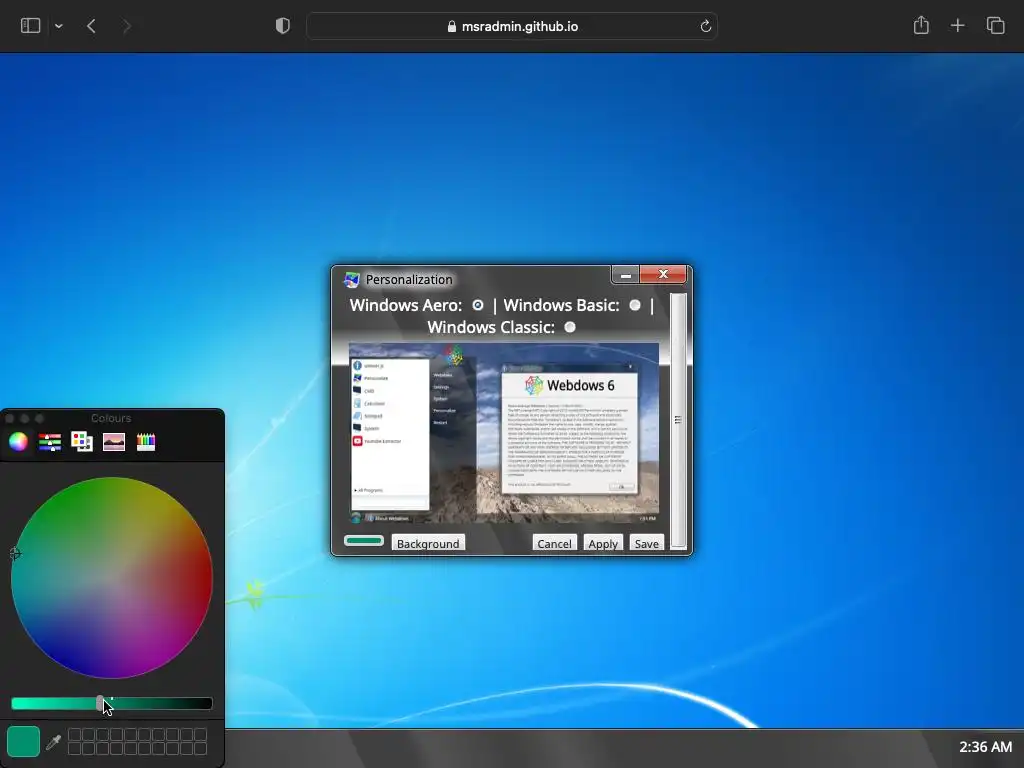Select the Windows Aero radio button

[x=478, y=305]
